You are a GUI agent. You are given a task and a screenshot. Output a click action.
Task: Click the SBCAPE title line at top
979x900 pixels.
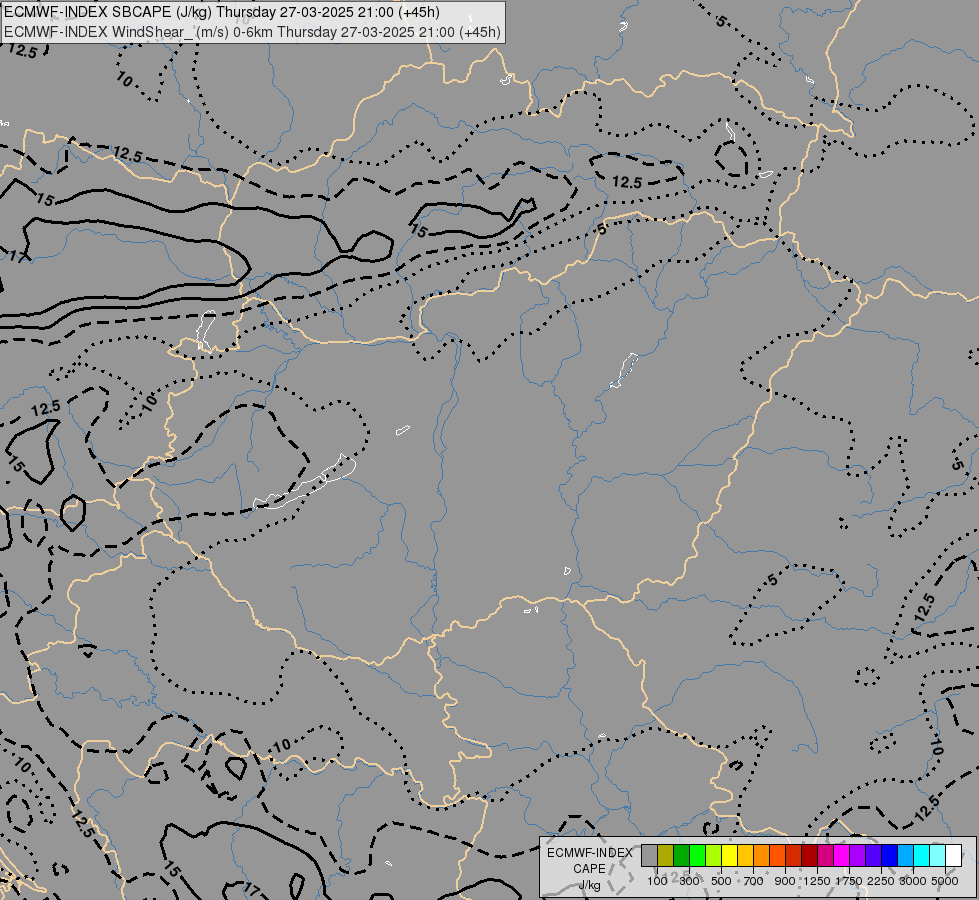pos(222,12)
